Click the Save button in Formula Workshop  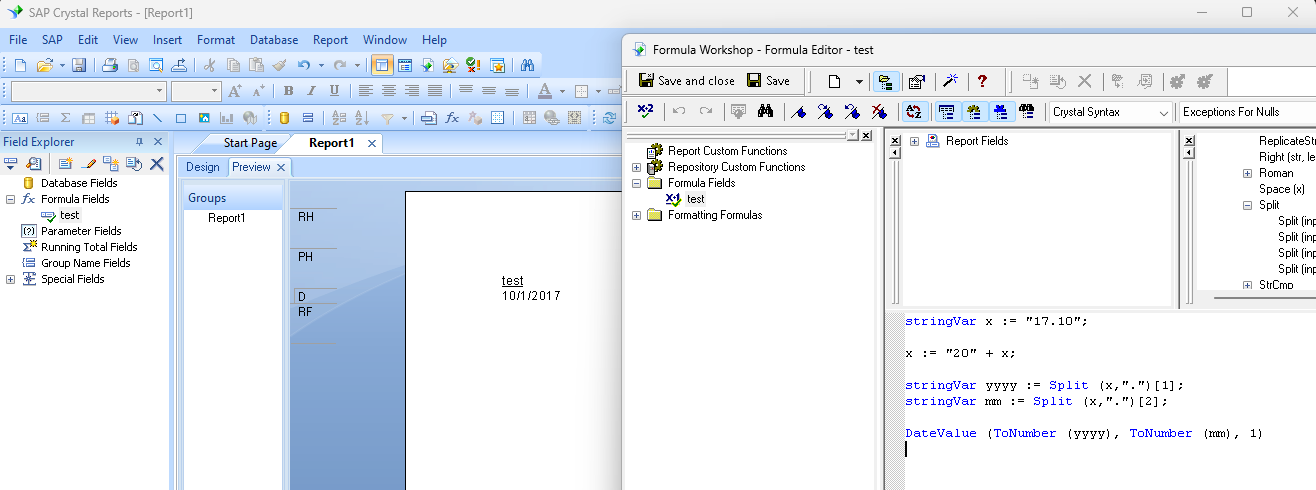(x=768, y=81)
